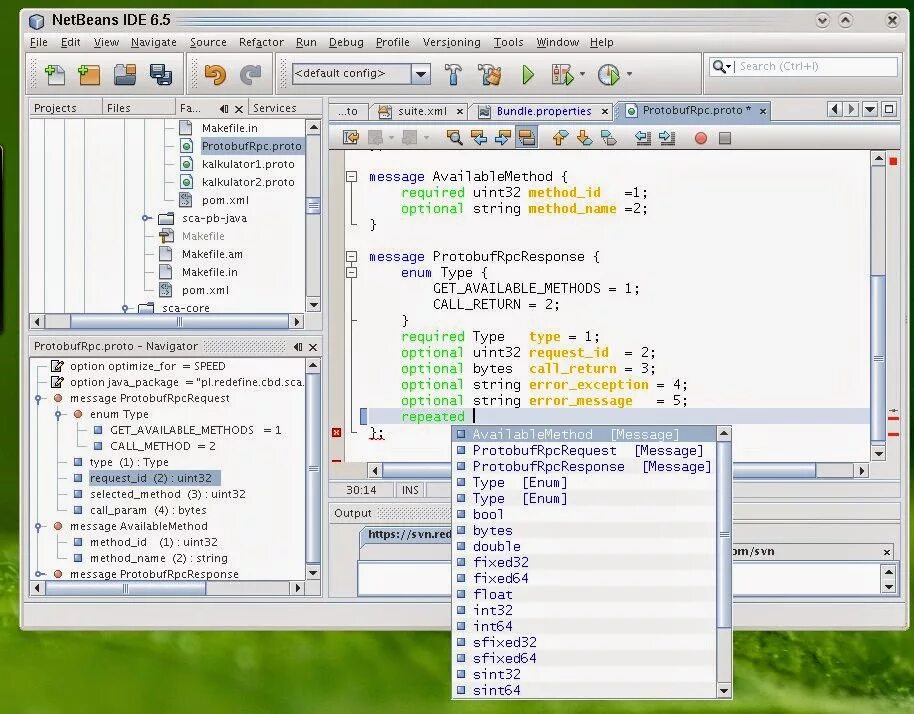This screenshot has width=914, height=714.
Task: Collapse the ProtobufRpcResponse message code fold
Action: (x=351, y=256)
